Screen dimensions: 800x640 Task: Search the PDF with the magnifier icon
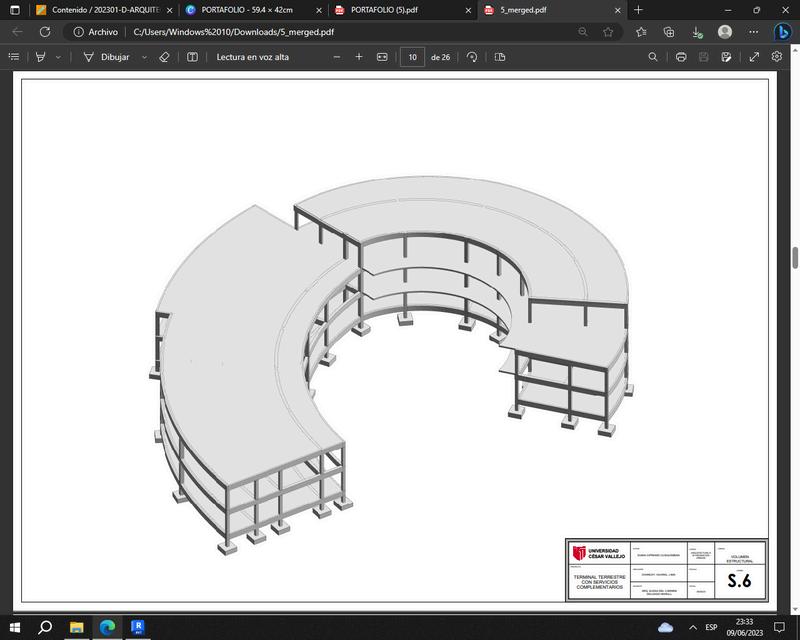[x=653, y=57]
